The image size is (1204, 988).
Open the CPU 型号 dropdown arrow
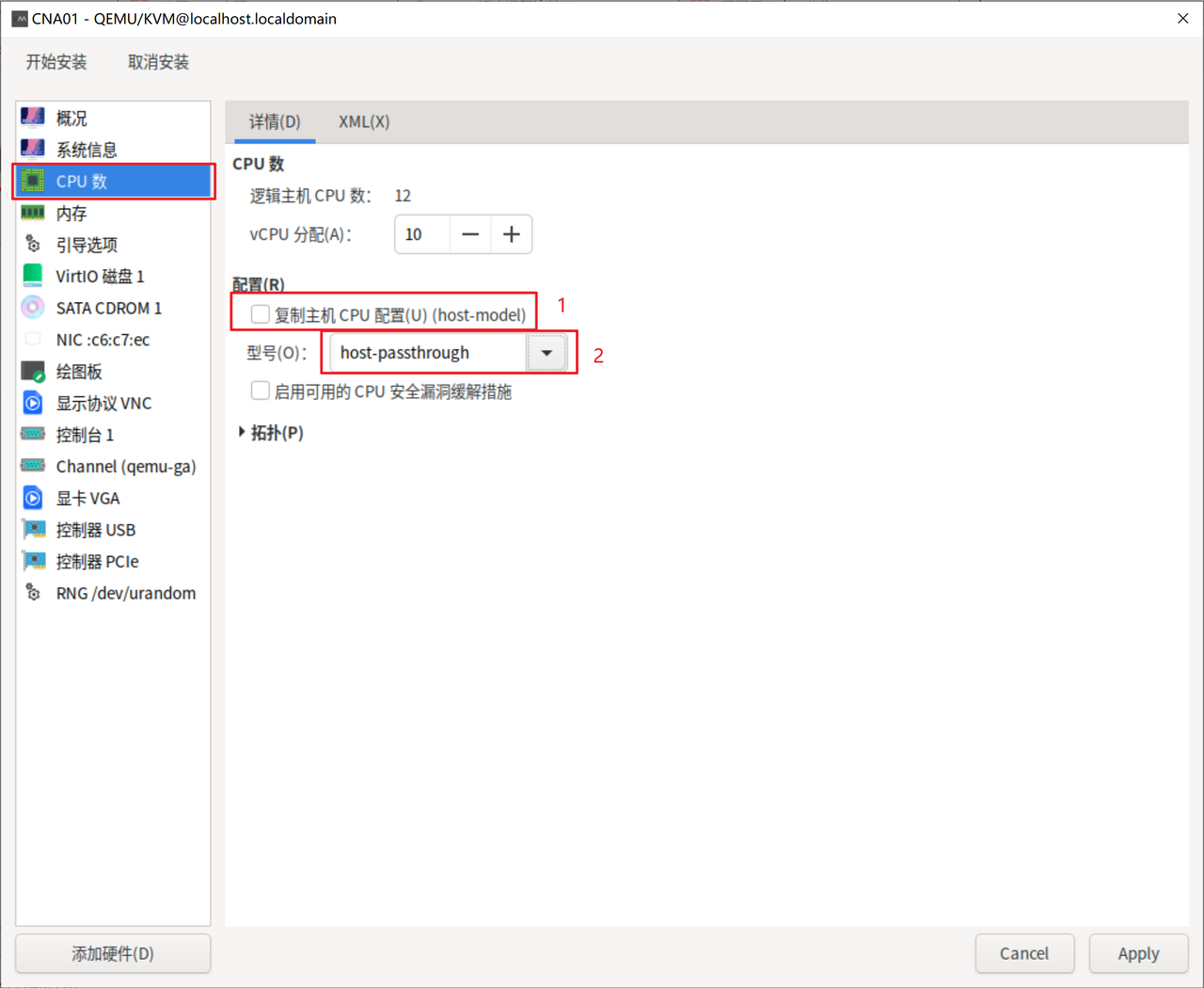(x=547, y=353)
